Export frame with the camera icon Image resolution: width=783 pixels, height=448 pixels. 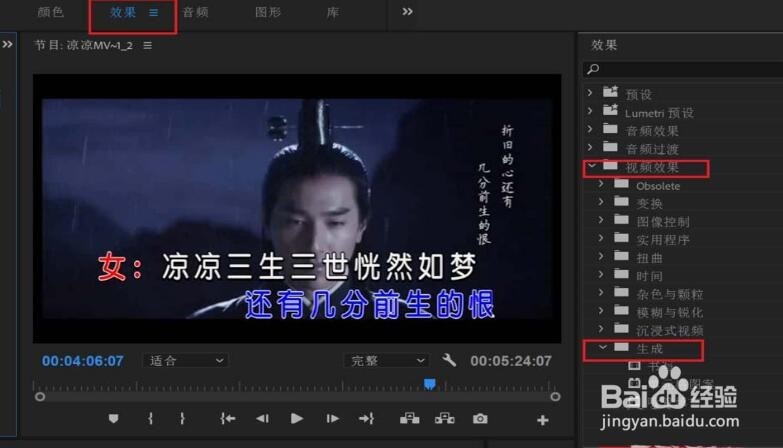tap(480, 419)
